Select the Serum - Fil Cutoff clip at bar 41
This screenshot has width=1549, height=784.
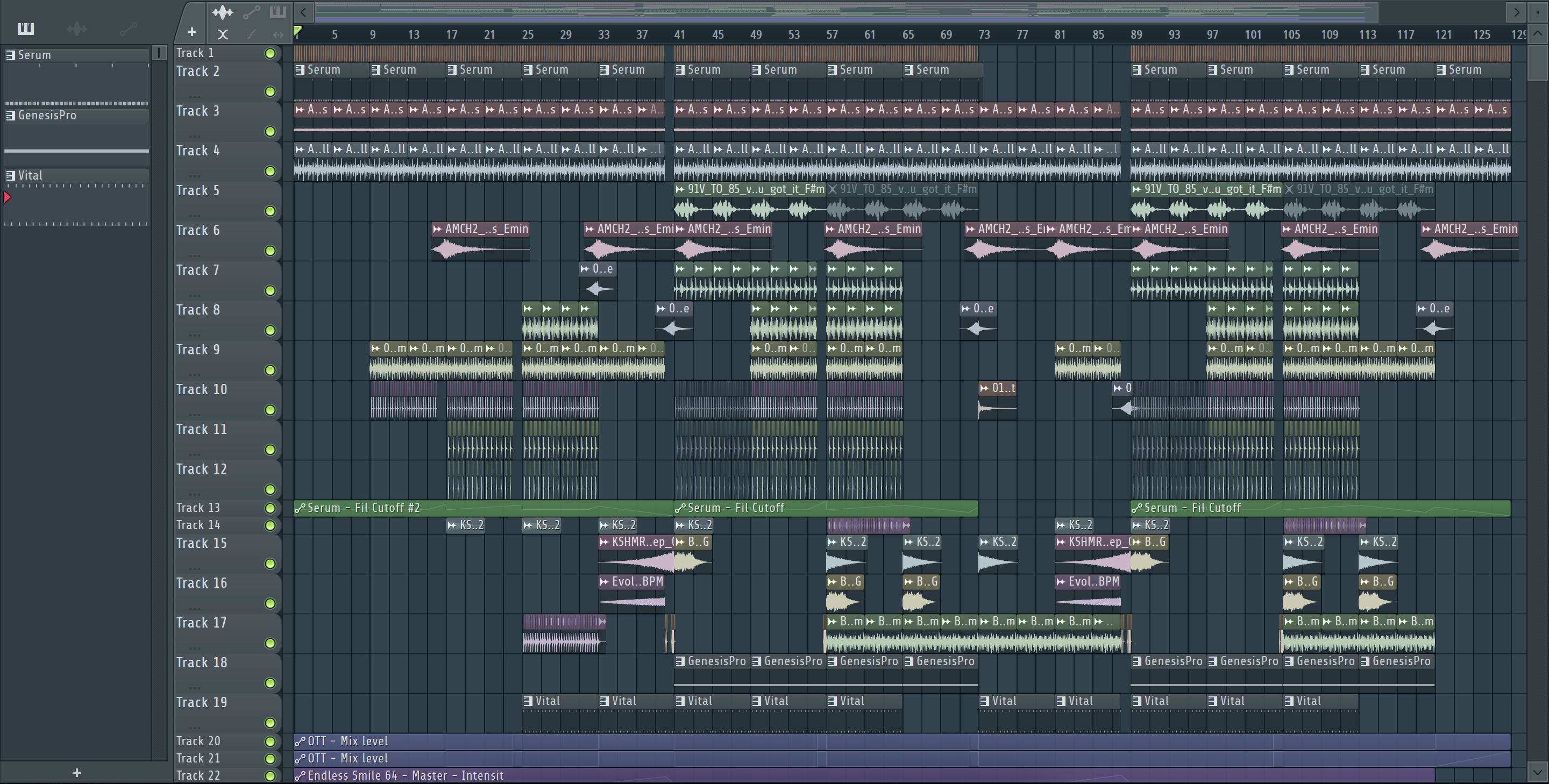826,508
